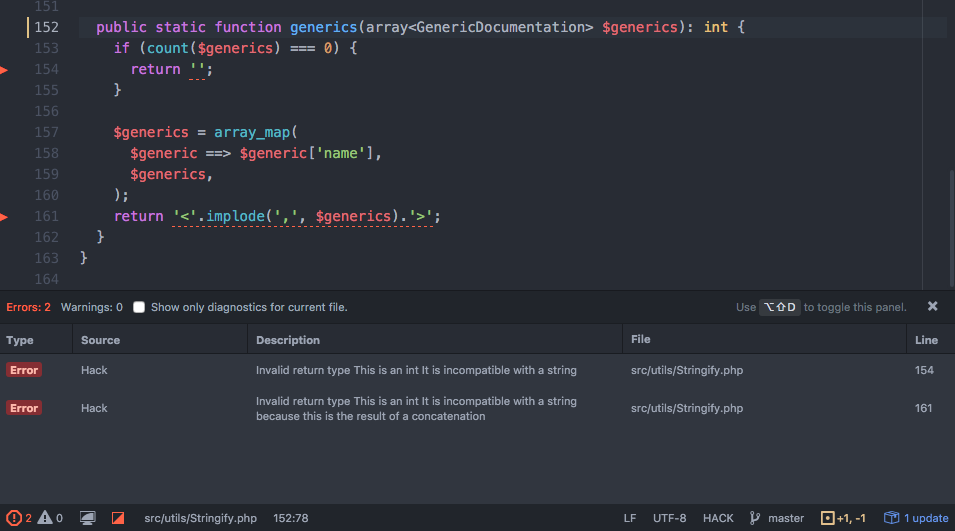Toggle Show only diagnostics for current file
This screenshot has width=955, height=531.
139,308
